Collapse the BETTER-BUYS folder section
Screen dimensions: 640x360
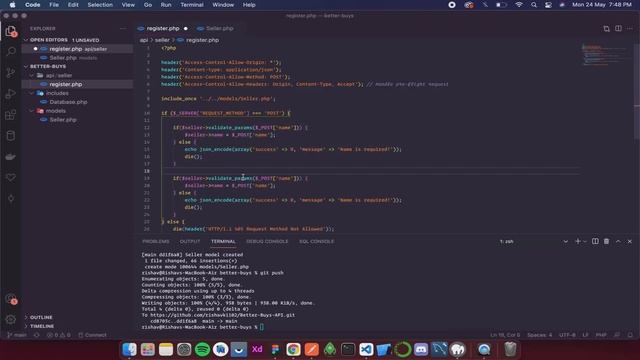[48, 66]
